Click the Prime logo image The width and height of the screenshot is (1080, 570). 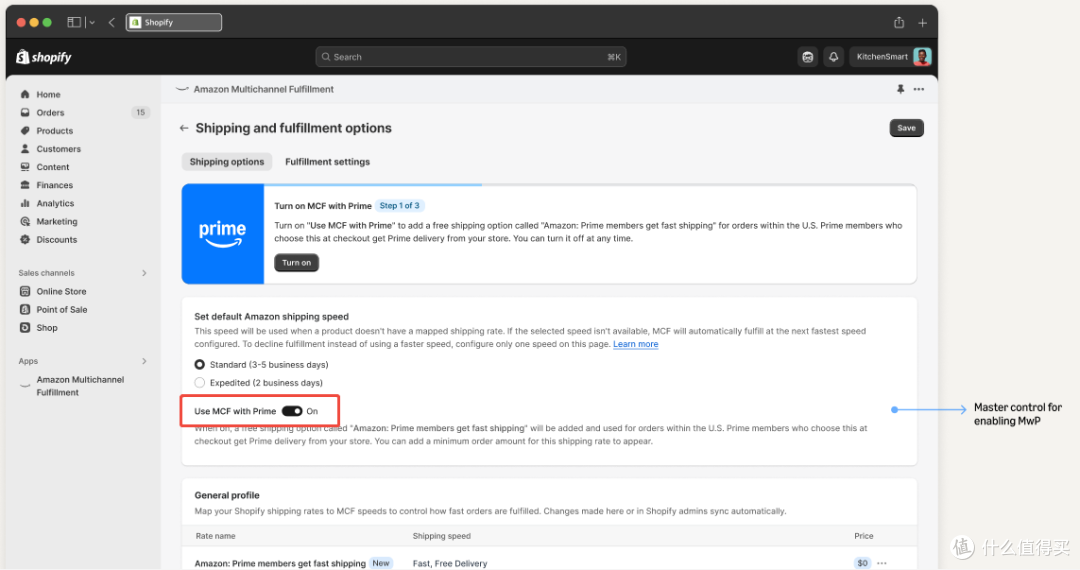[222, 234]
